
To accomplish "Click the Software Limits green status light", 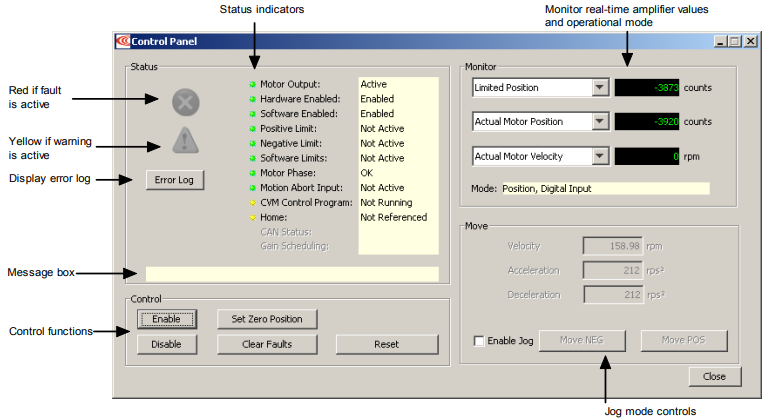I will [x=253, y=158].
